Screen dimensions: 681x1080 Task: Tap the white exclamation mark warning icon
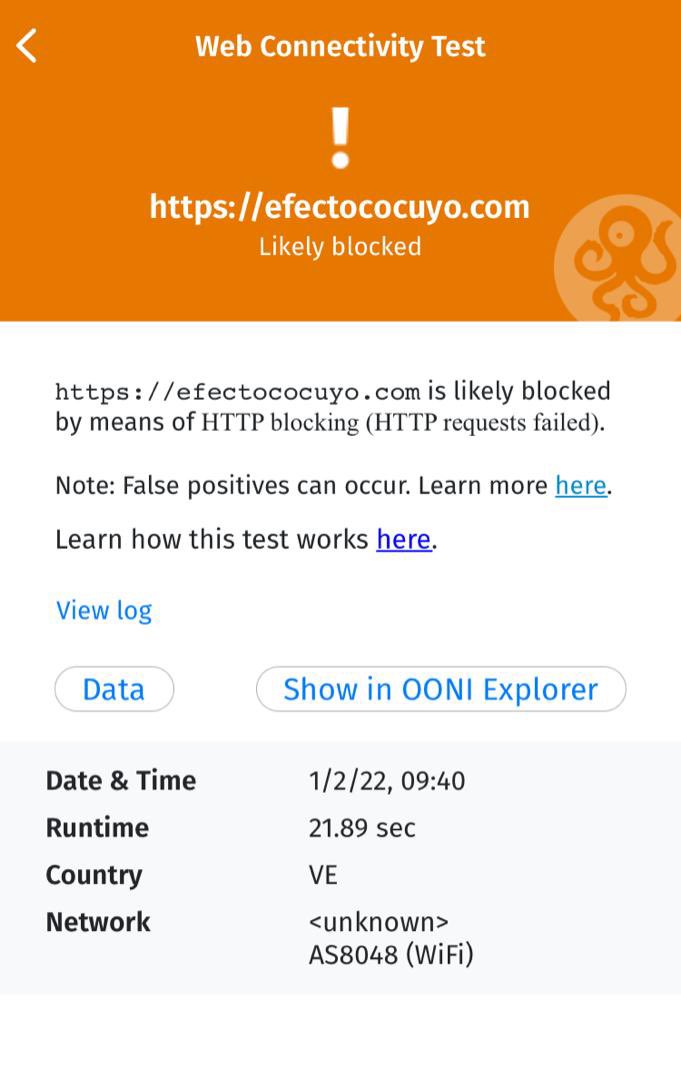[340, 138]
